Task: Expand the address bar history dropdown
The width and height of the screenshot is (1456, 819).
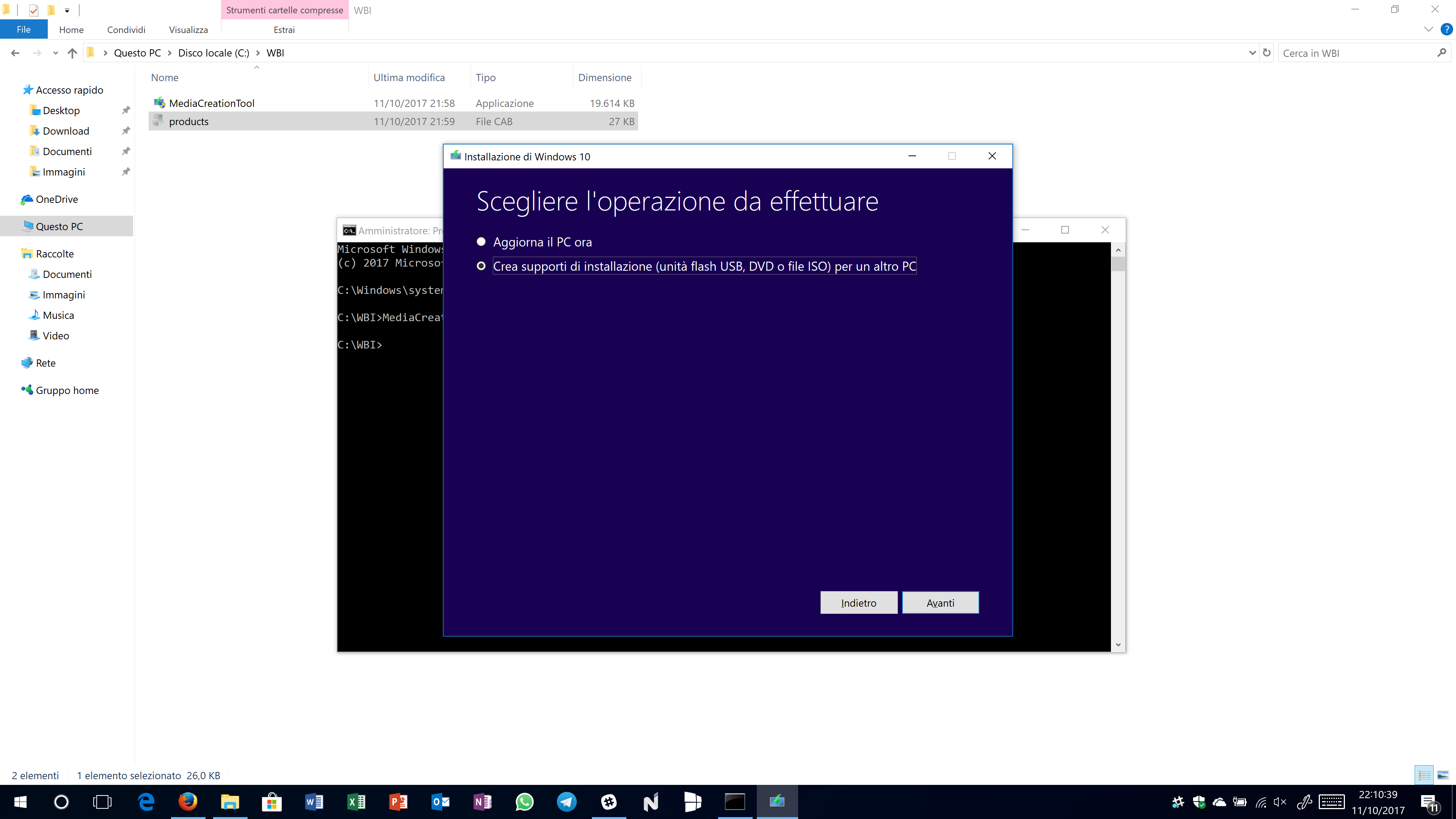Action: point(1252,53)
